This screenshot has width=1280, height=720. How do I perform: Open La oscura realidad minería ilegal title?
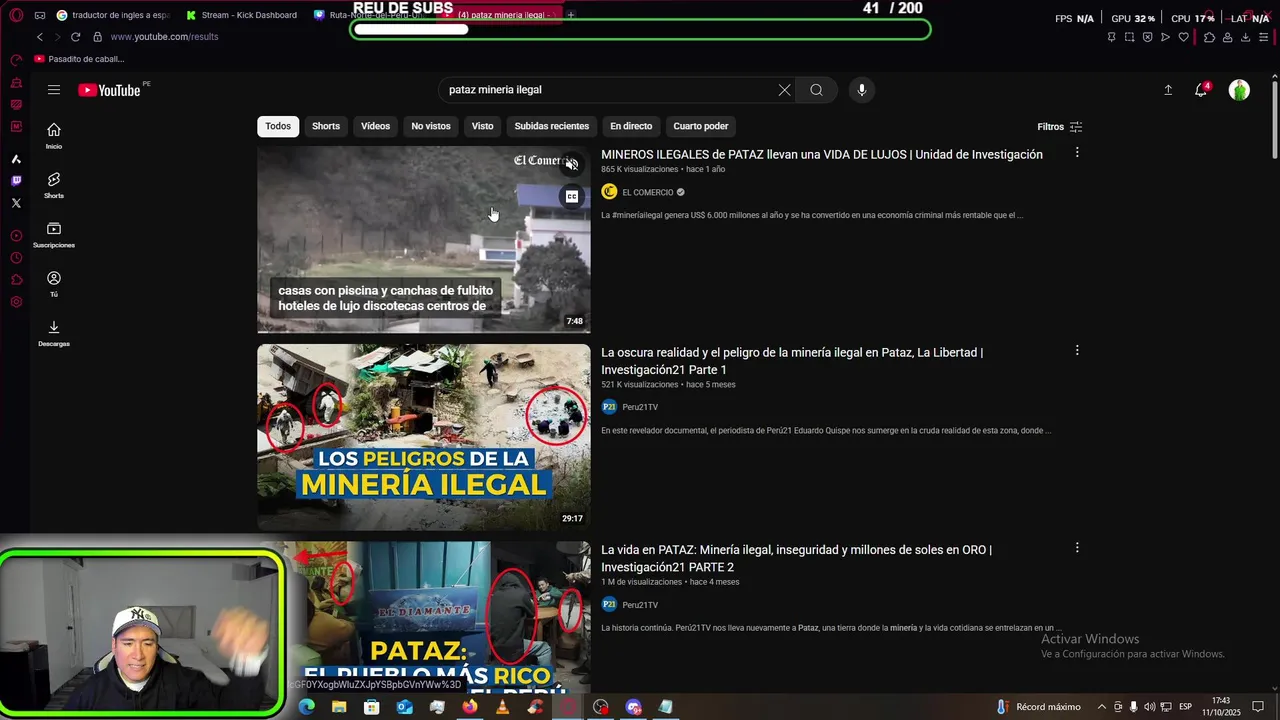(x=792, y=361)
